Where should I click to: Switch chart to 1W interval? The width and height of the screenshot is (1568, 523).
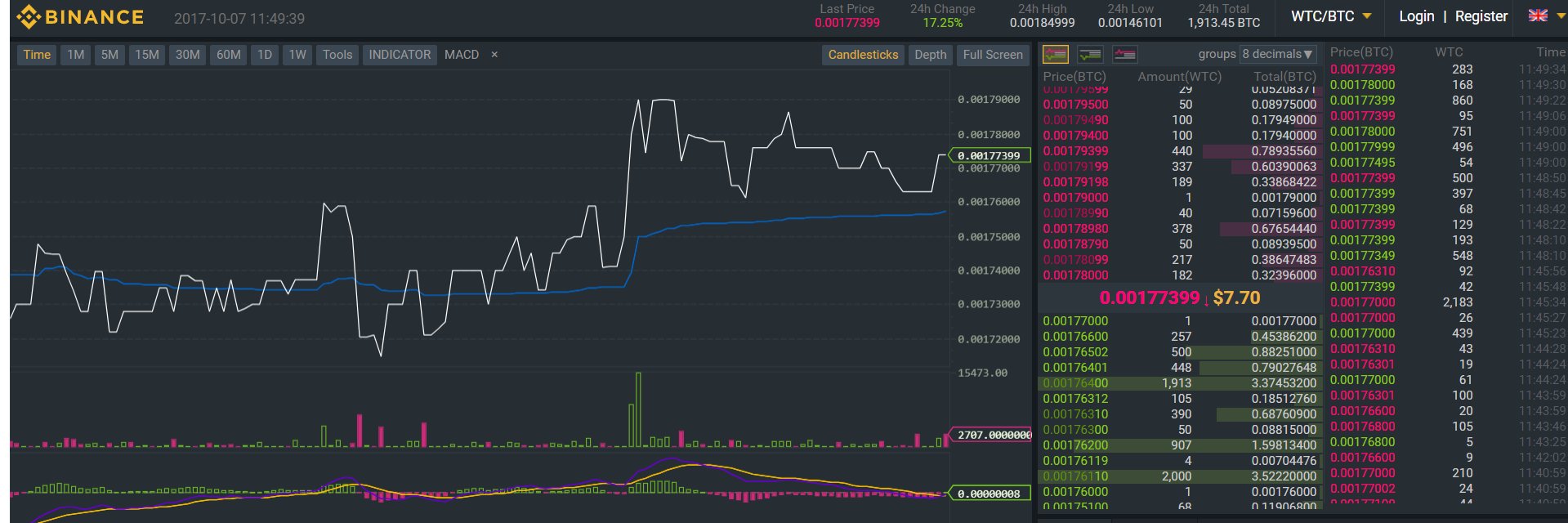[297, 55]
